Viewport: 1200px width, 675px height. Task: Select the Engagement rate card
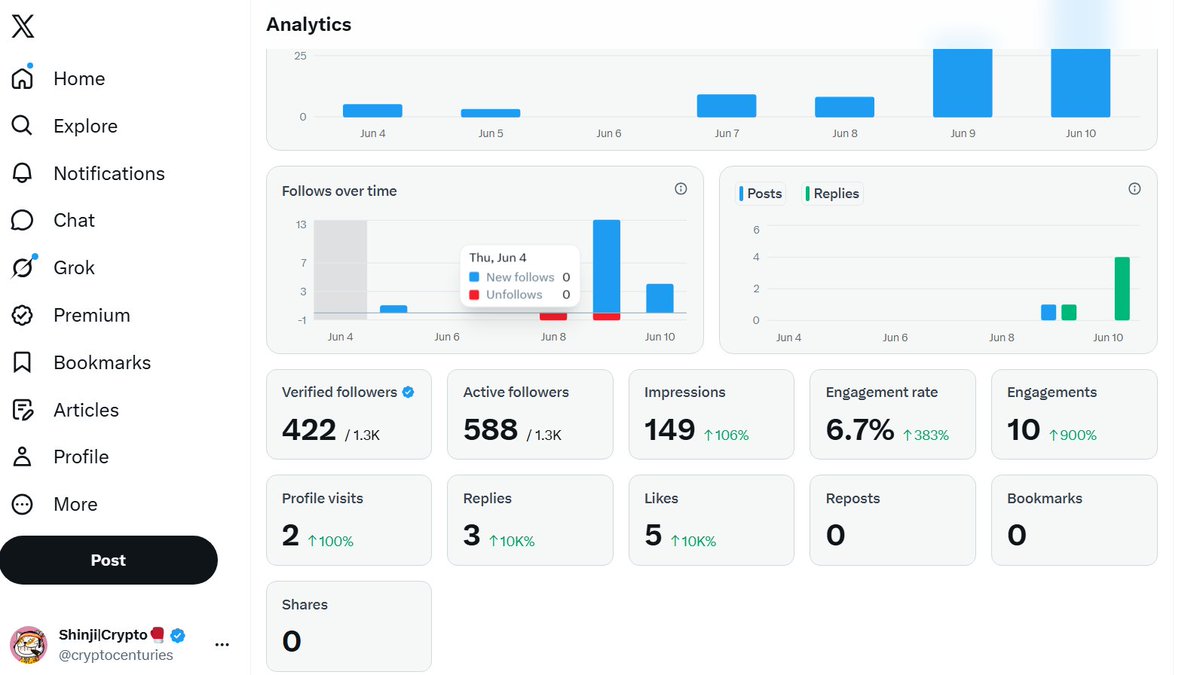pyautogui.click(x=892, y=414)
